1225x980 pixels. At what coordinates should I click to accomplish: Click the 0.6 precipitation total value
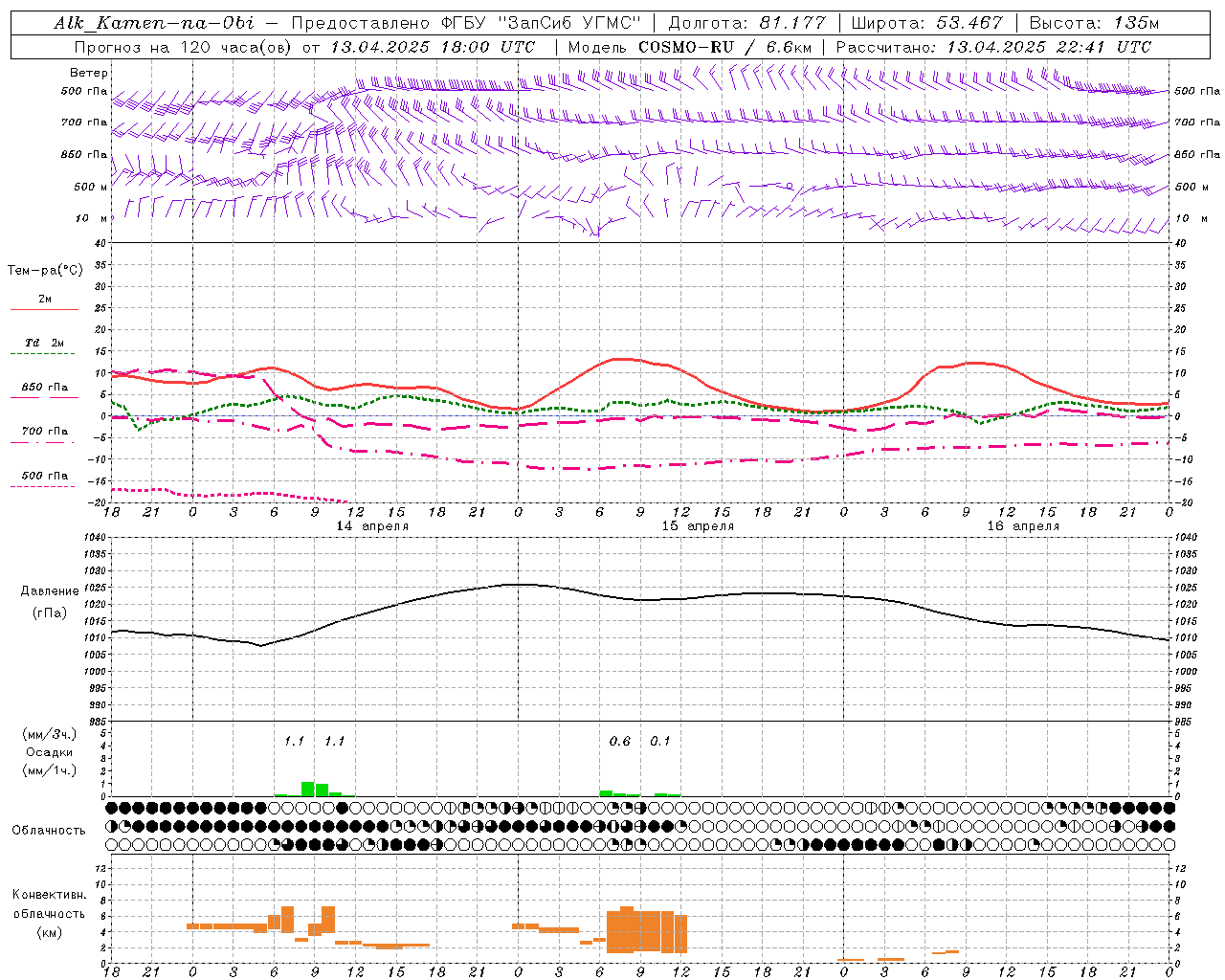point(620,742)
